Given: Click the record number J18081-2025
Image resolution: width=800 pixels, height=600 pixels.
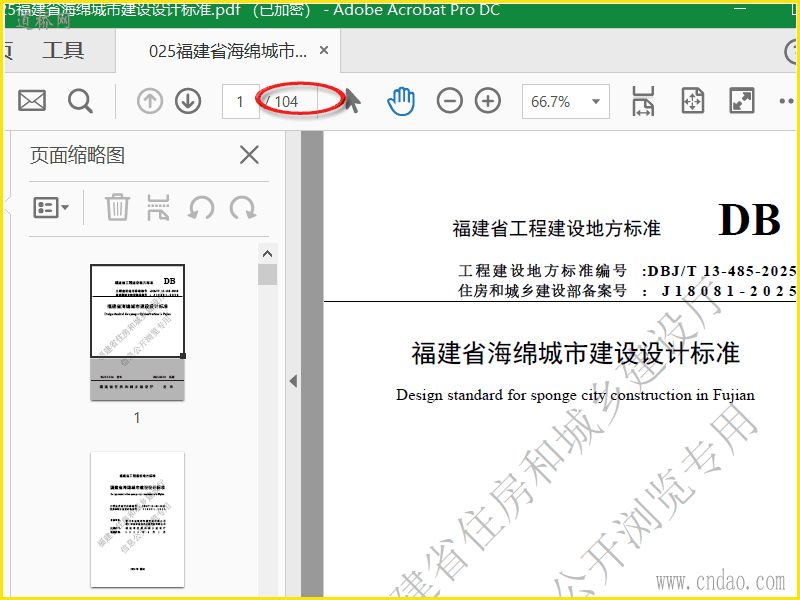Looking at the screenshot, I should [729, 291].
